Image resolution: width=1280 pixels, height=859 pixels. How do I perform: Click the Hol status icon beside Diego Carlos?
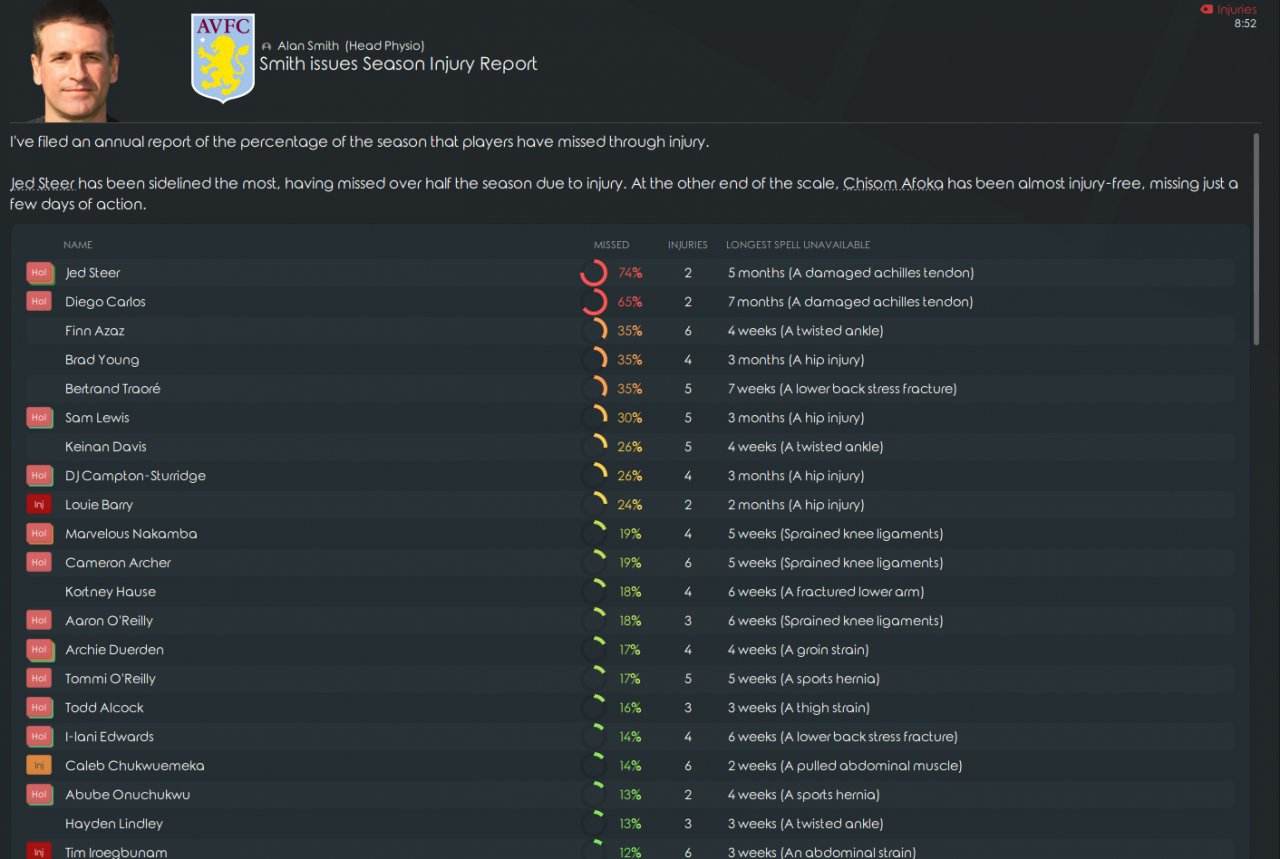[x=39, y=302]
